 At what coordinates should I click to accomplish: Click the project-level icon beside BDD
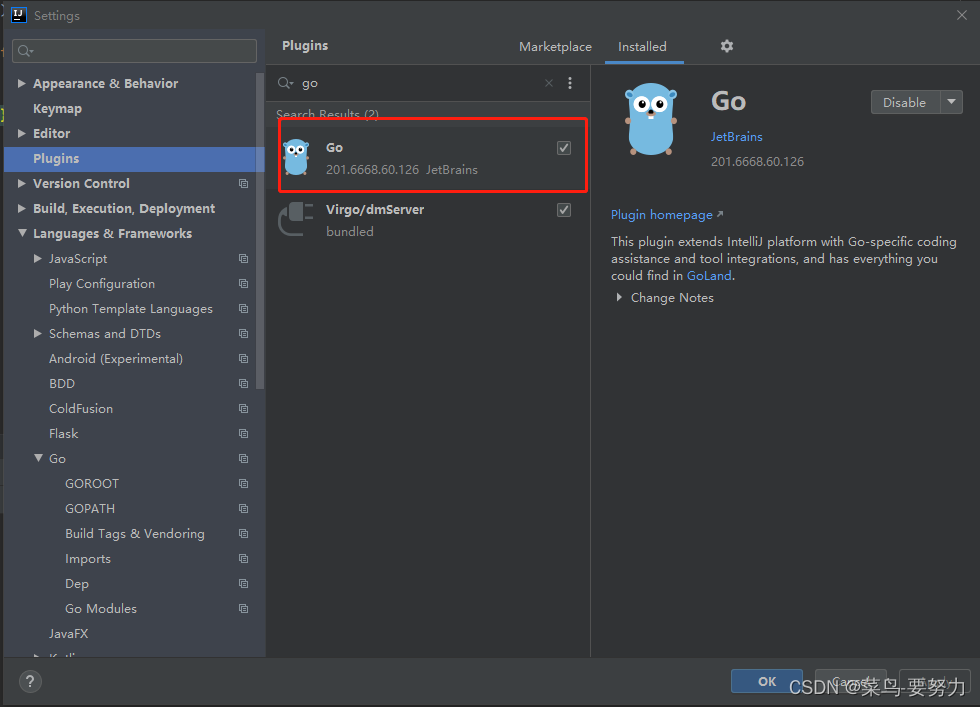tap(244, 383)
